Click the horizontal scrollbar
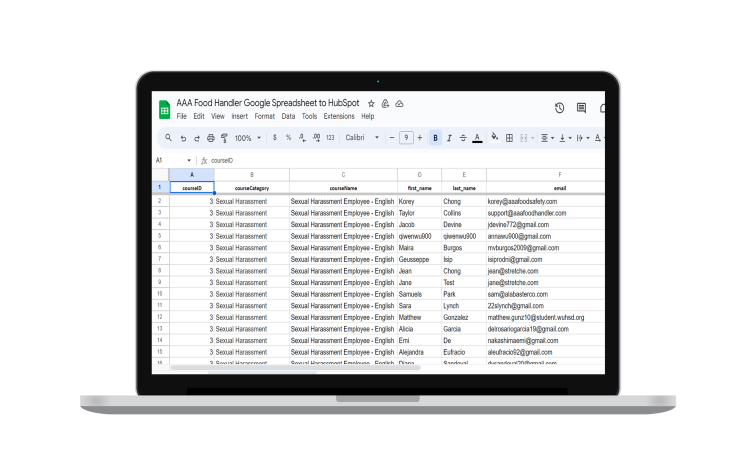This screenshot has width=756, height=470. (x=296, y=368)
